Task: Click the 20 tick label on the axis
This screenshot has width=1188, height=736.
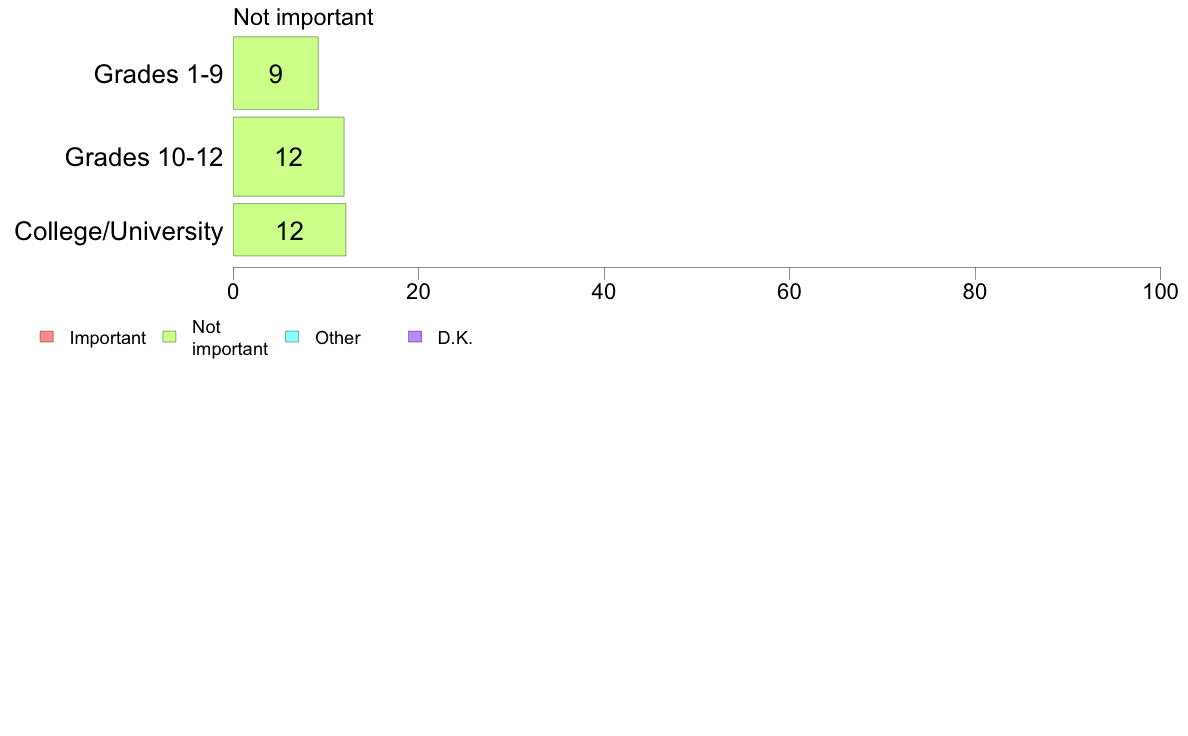Action: [418, 292]
